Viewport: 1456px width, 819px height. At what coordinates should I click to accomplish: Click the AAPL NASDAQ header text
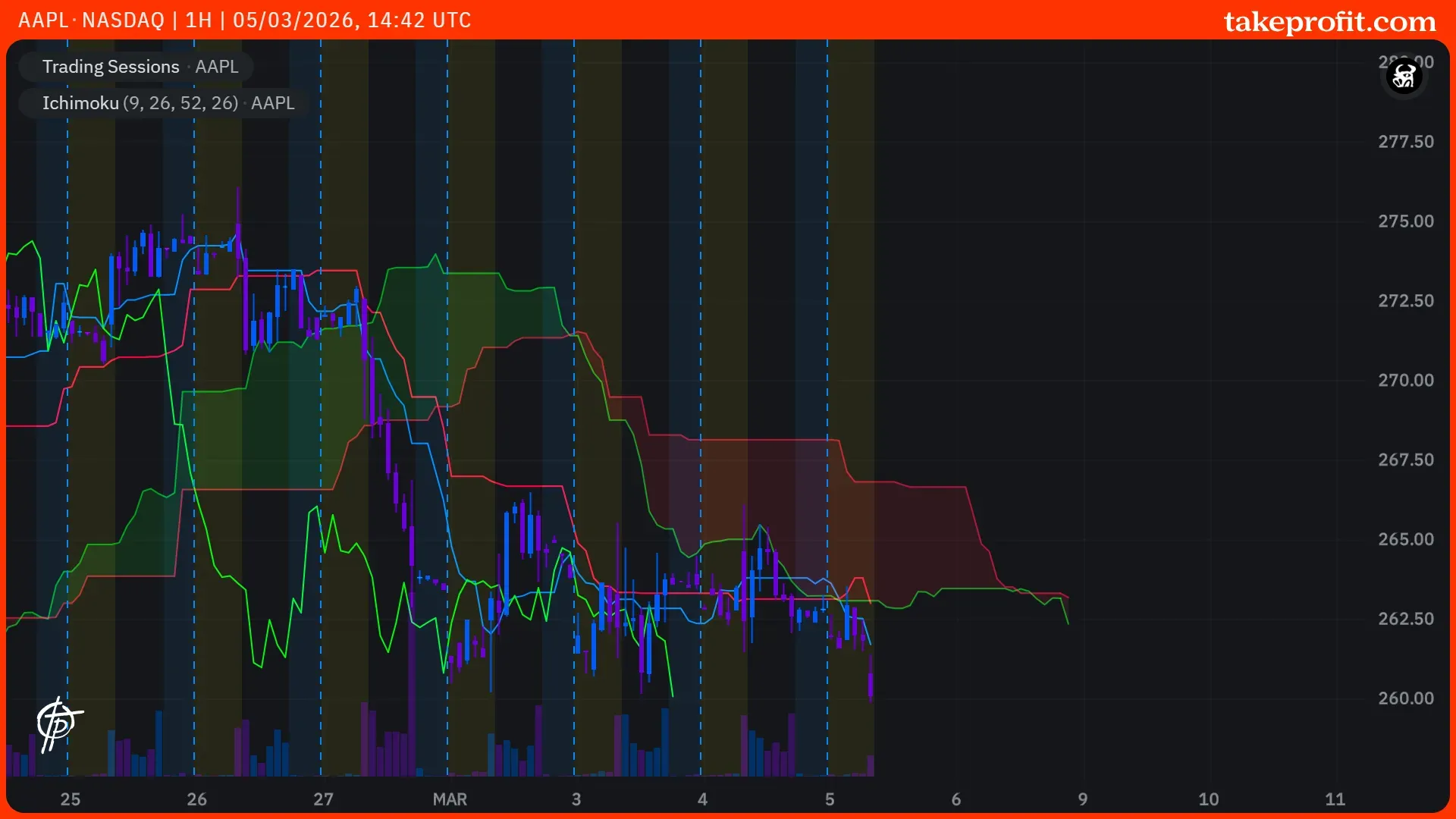pyautogui.click(x=91, y=20)
